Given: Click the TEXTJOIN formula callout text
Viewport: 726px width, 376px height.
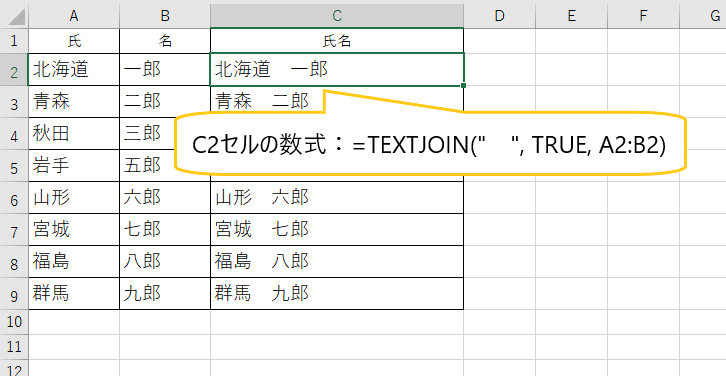Looking at the screenshot, I should [429, 146].
